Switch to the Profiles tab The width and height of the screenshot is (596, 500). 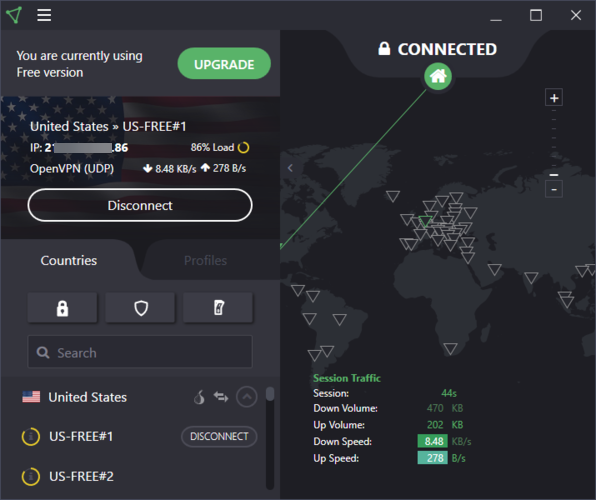coord(205,260)
